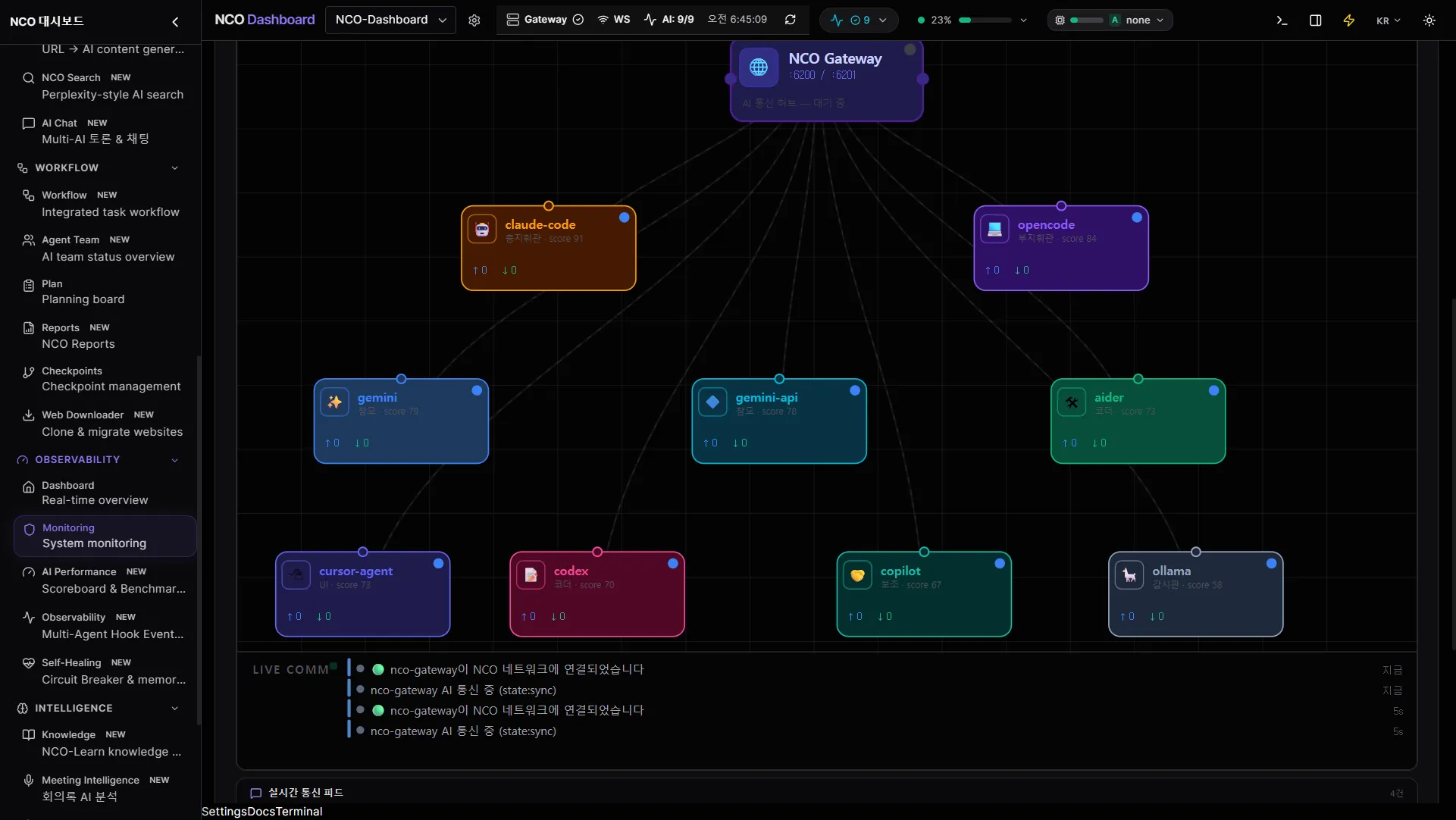Toggle status dot on ollama node
The image size is (1456, 820).
coord(1272,564)
